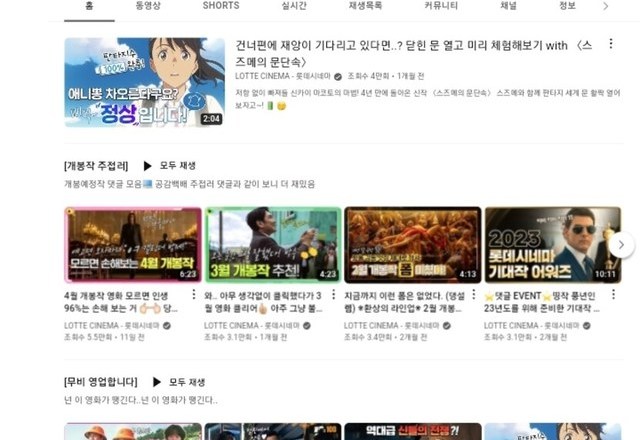Show next videos with carousel right arrow

coord(620,244)
